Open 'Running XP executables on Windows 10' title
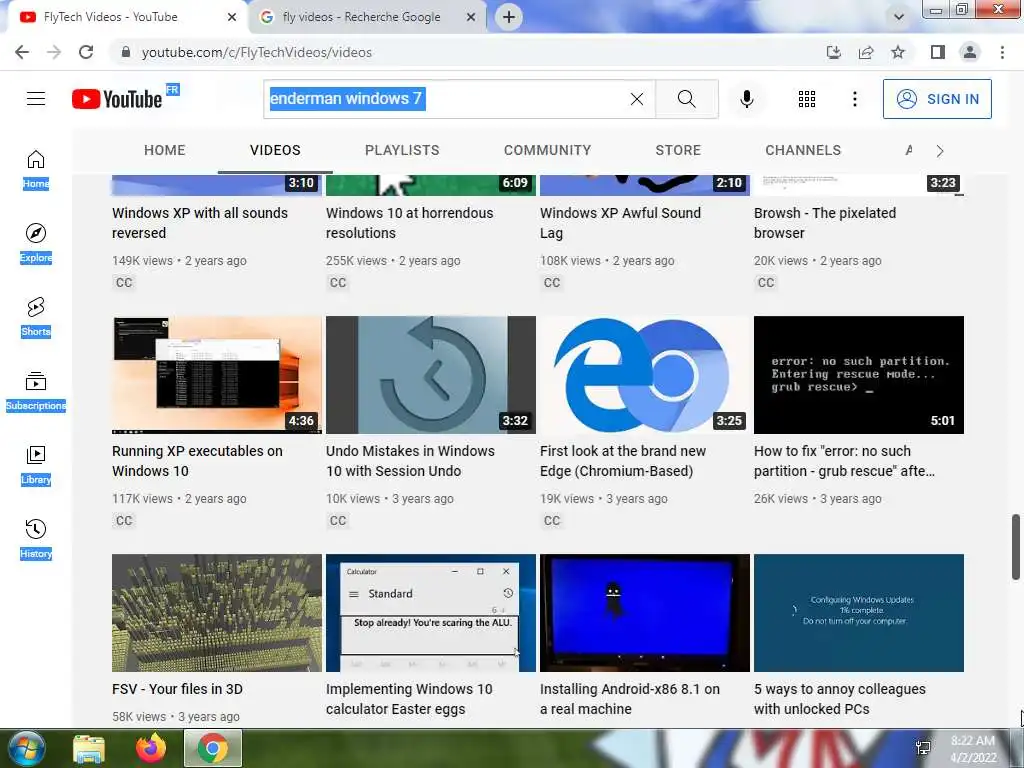 (x=197, y=460)
